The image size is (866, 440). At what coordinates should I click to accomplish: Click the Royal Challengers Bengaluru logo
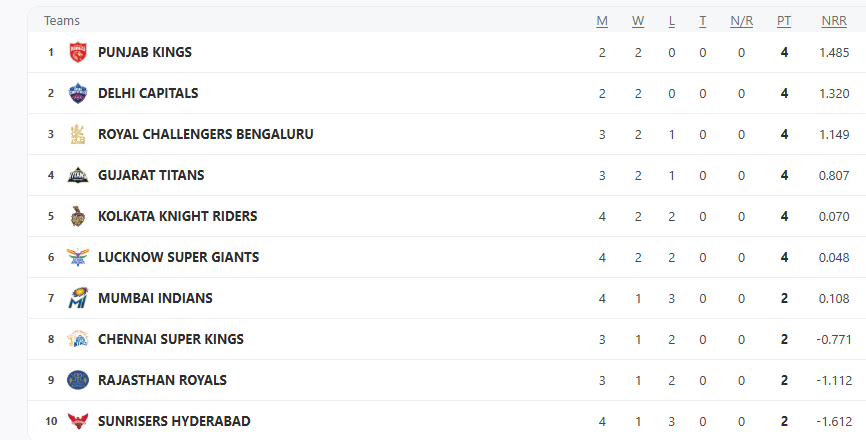78,134
